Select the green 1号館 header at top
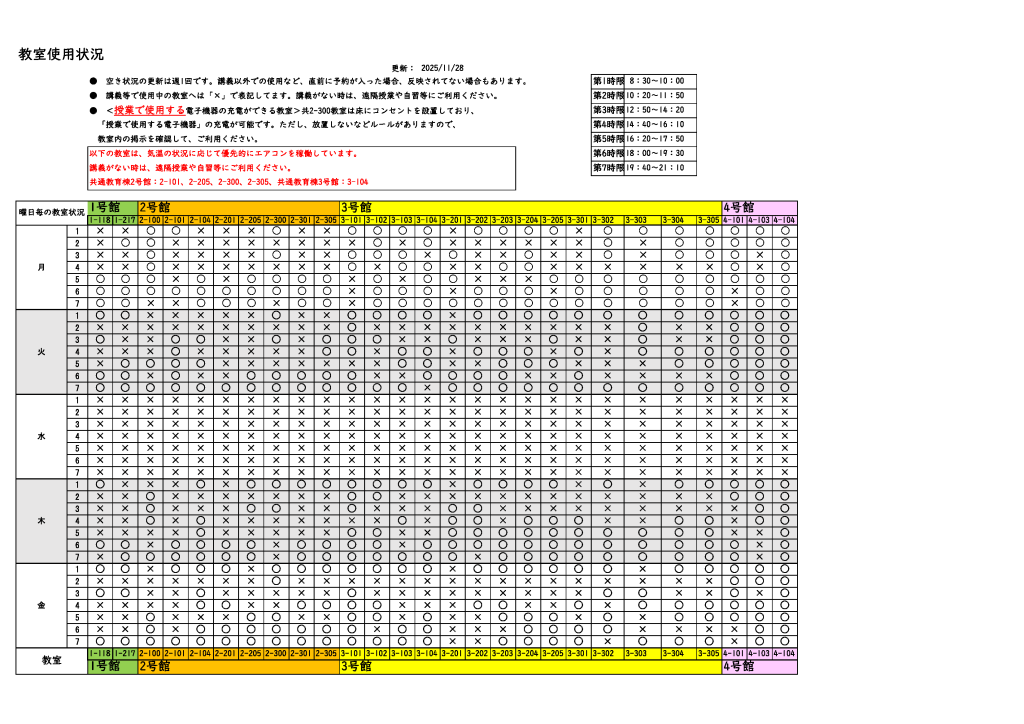The width and height of the screenshot is (1024, 724). tap(111, 207)
